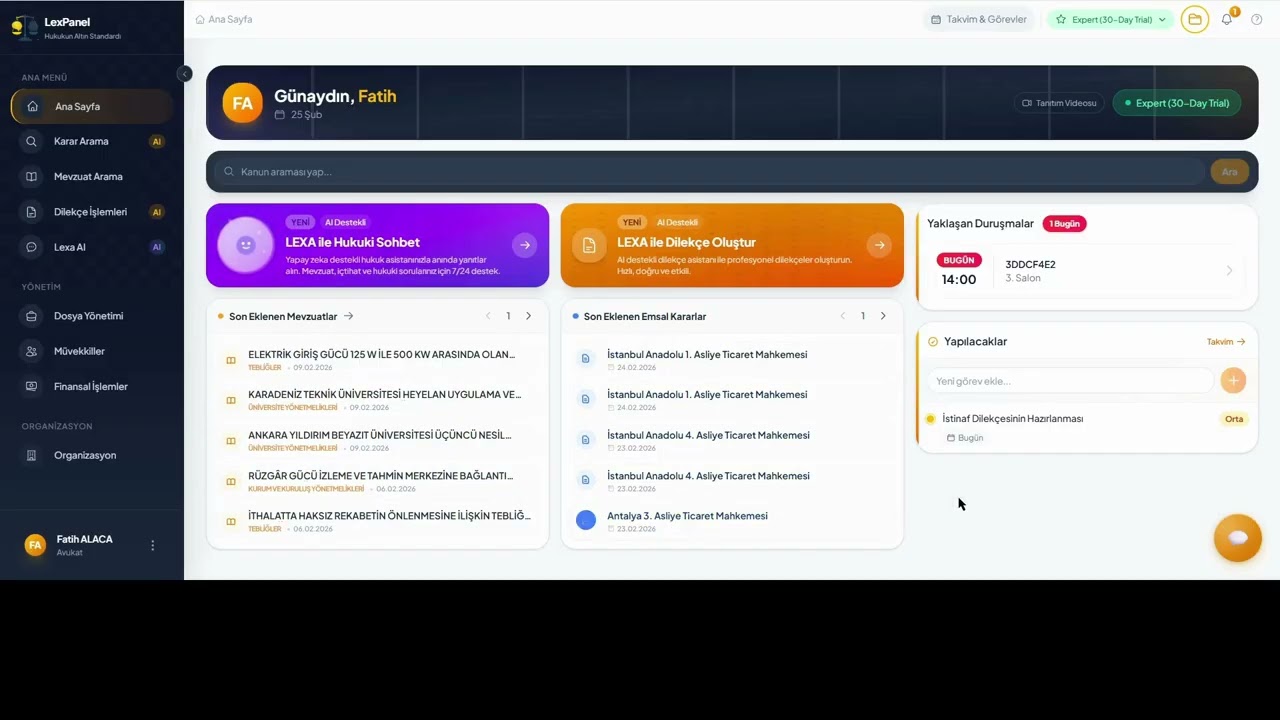Viewport: 1280px width, 720px height.
Task: Mark İstinaf Dilekçesinin Hazırlanması task status circle
Action: tap(930, 419)
